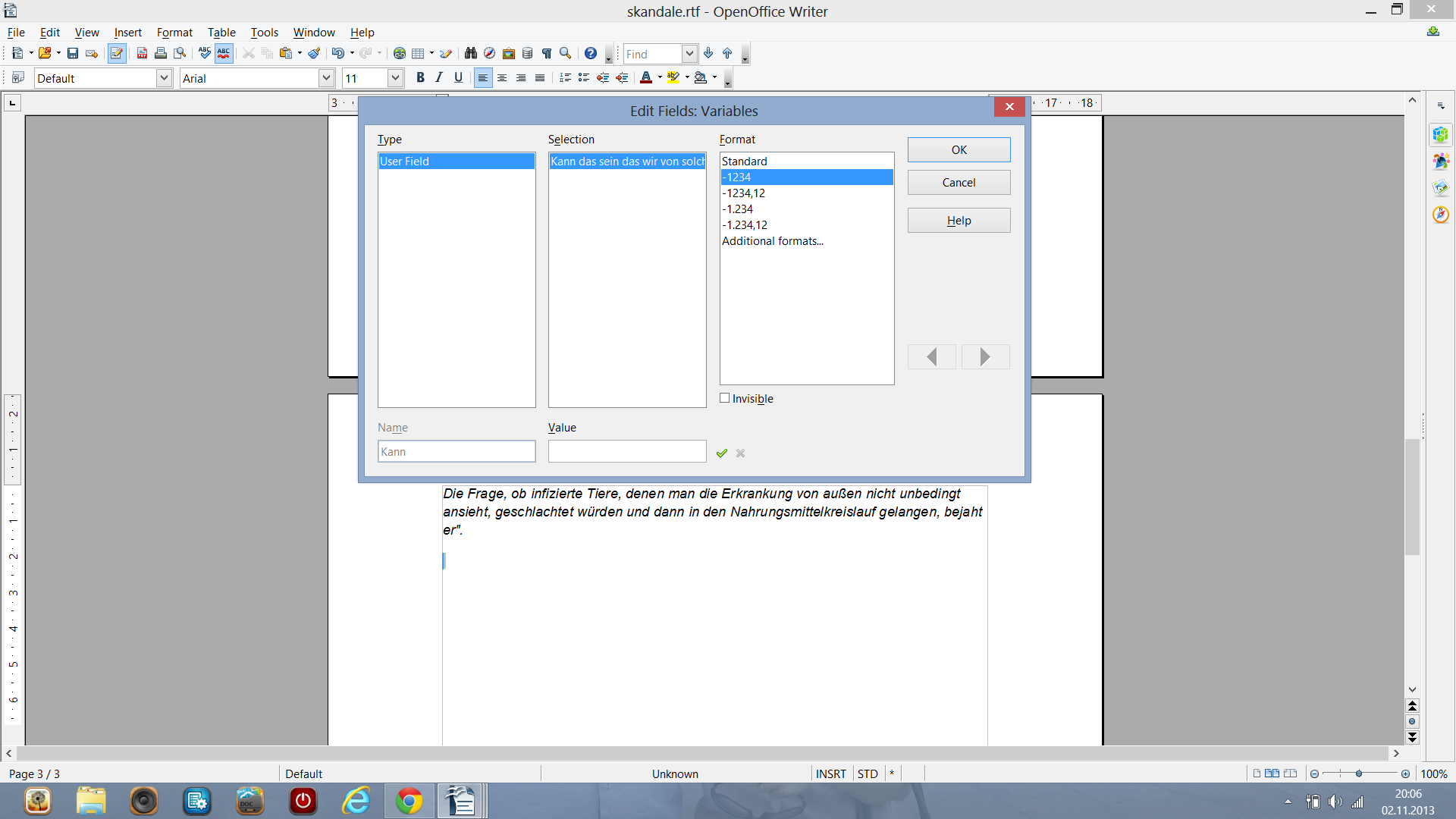Open the Gallery panel icon
The width and height of the screenshot is (1456, 819).
510,53
